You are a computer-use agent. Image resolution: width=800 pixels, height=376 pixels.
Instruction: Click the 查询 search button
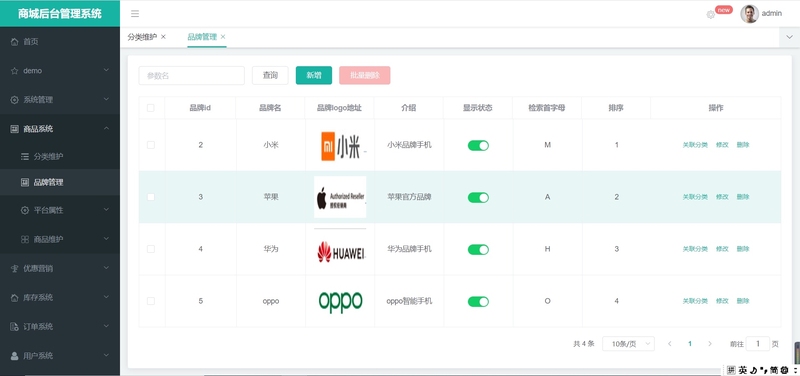[270, 76]
